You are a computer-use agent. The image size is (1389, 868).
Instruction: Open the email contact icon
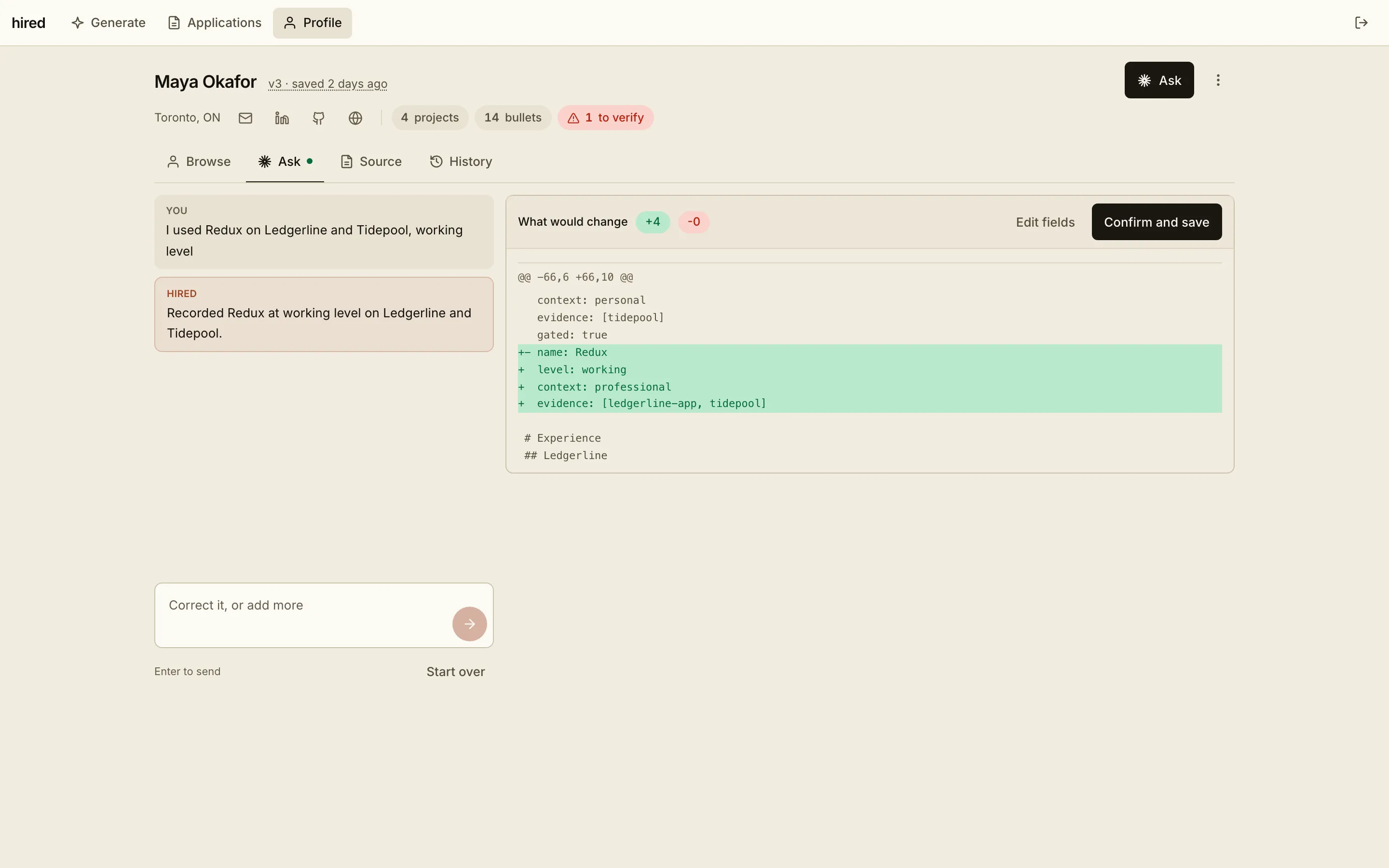245,118
